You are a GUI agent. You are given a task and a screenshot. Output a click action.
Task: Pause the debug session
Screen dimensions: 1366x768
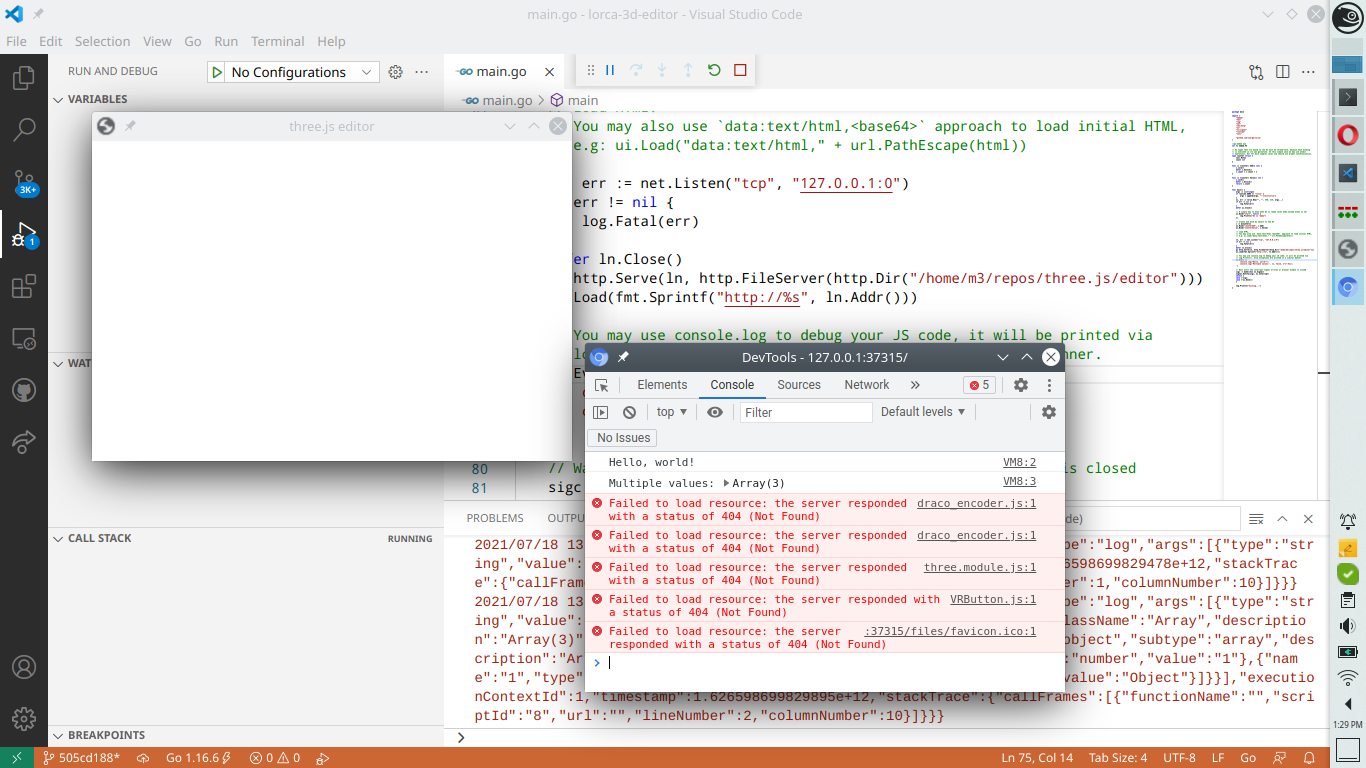[609, 70]
